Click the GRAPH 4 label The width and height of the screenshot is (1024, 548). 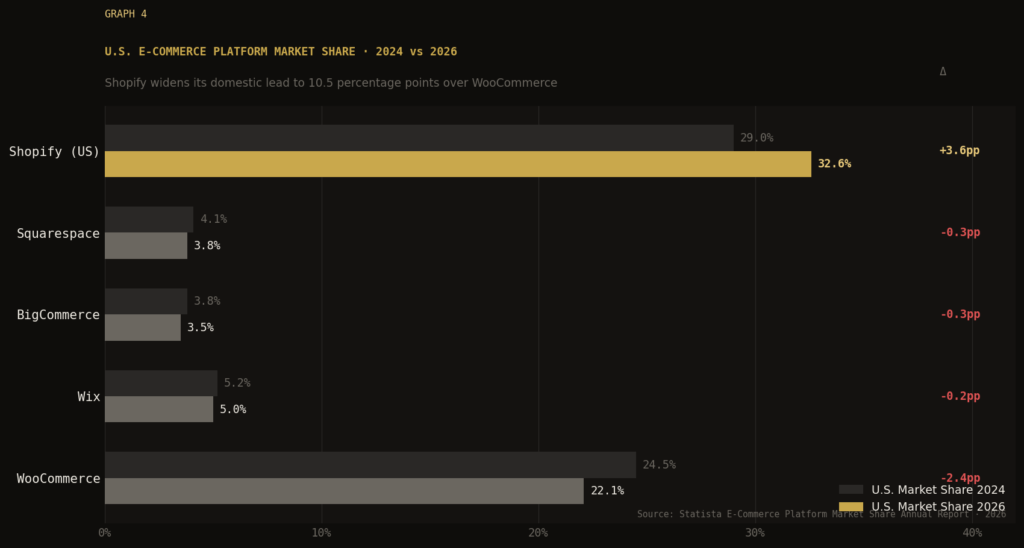pyautogui.click(x=125, y=14)
